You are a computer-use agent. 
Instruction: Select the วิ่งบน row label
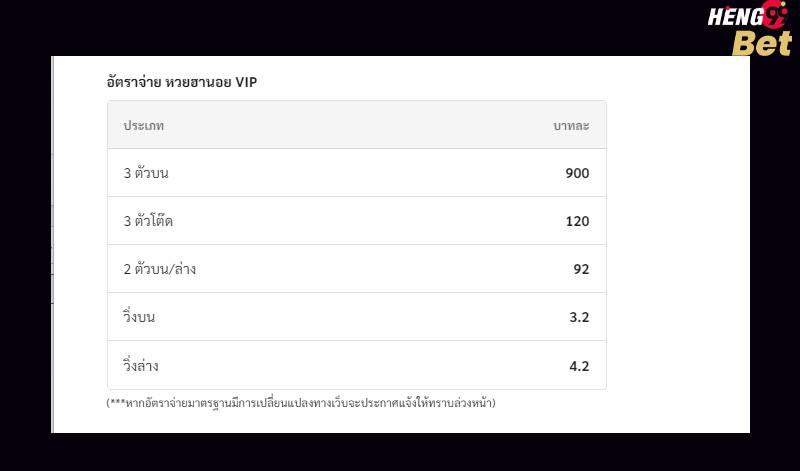point(139,316)
